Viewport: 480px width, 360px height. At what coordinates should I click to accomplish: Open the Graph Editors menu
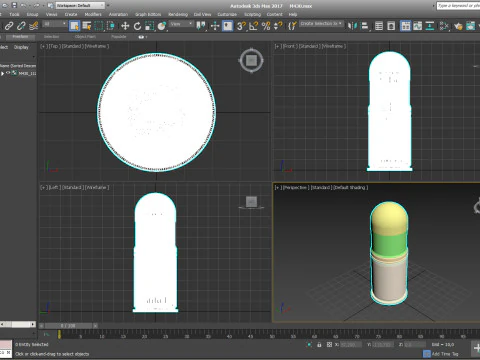(148, 14)
